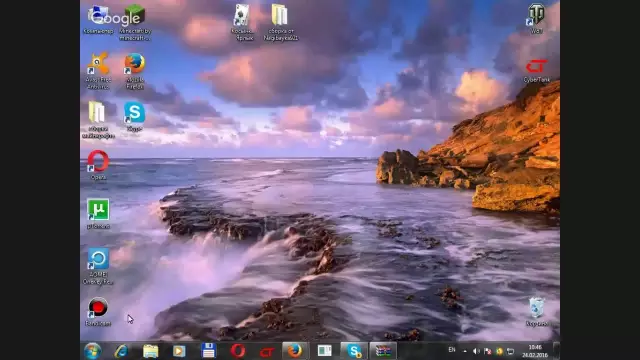Click the blue floppy disk taskbar icon
The height and width of the screenshot is (360, 640).
209,351
